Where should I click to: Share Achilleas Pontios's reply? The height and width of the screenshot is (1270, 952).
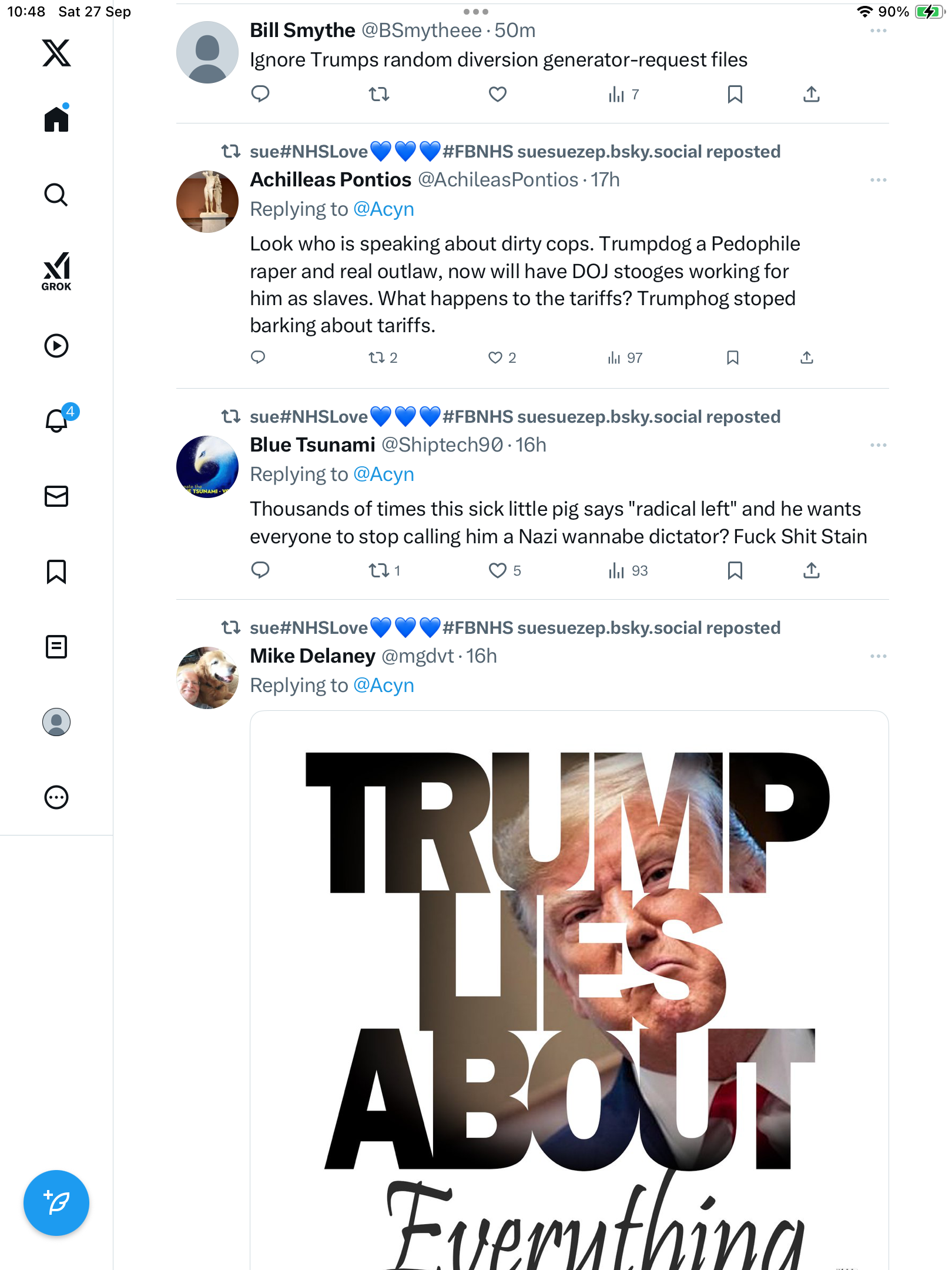(x=807, y=357)
